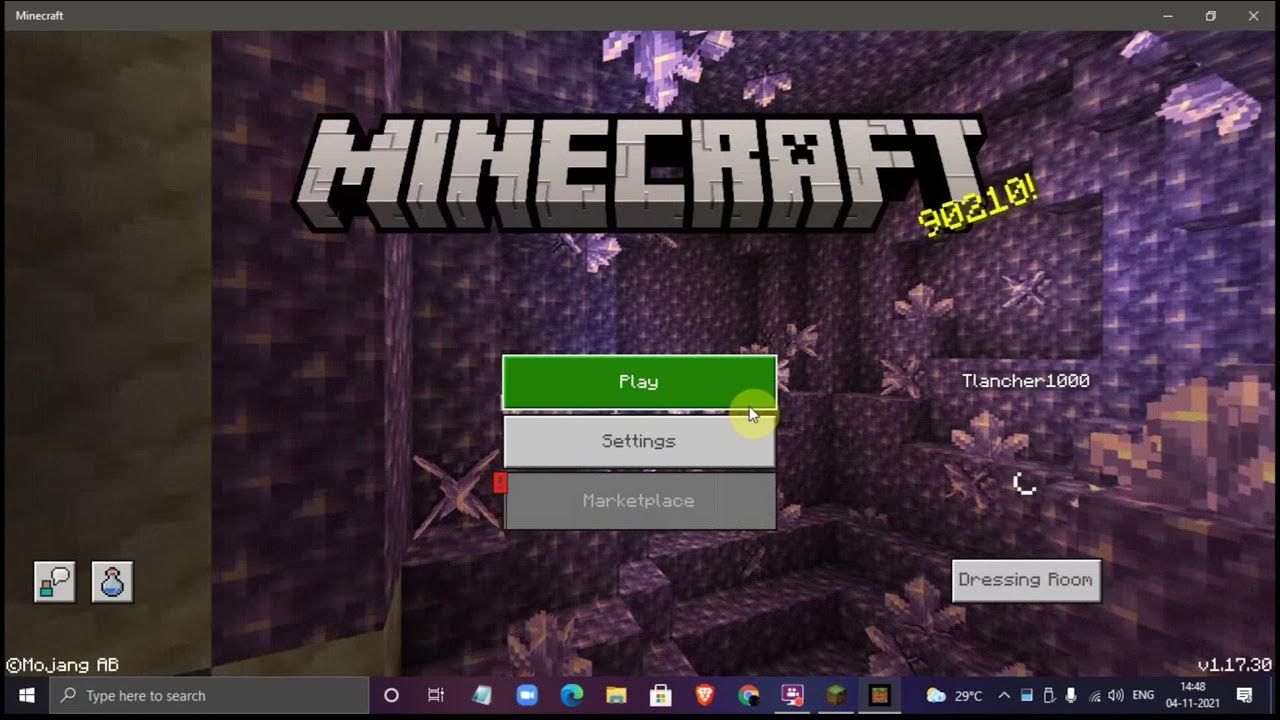Click the red Marketplace alert badge

(x=500, y=484)
